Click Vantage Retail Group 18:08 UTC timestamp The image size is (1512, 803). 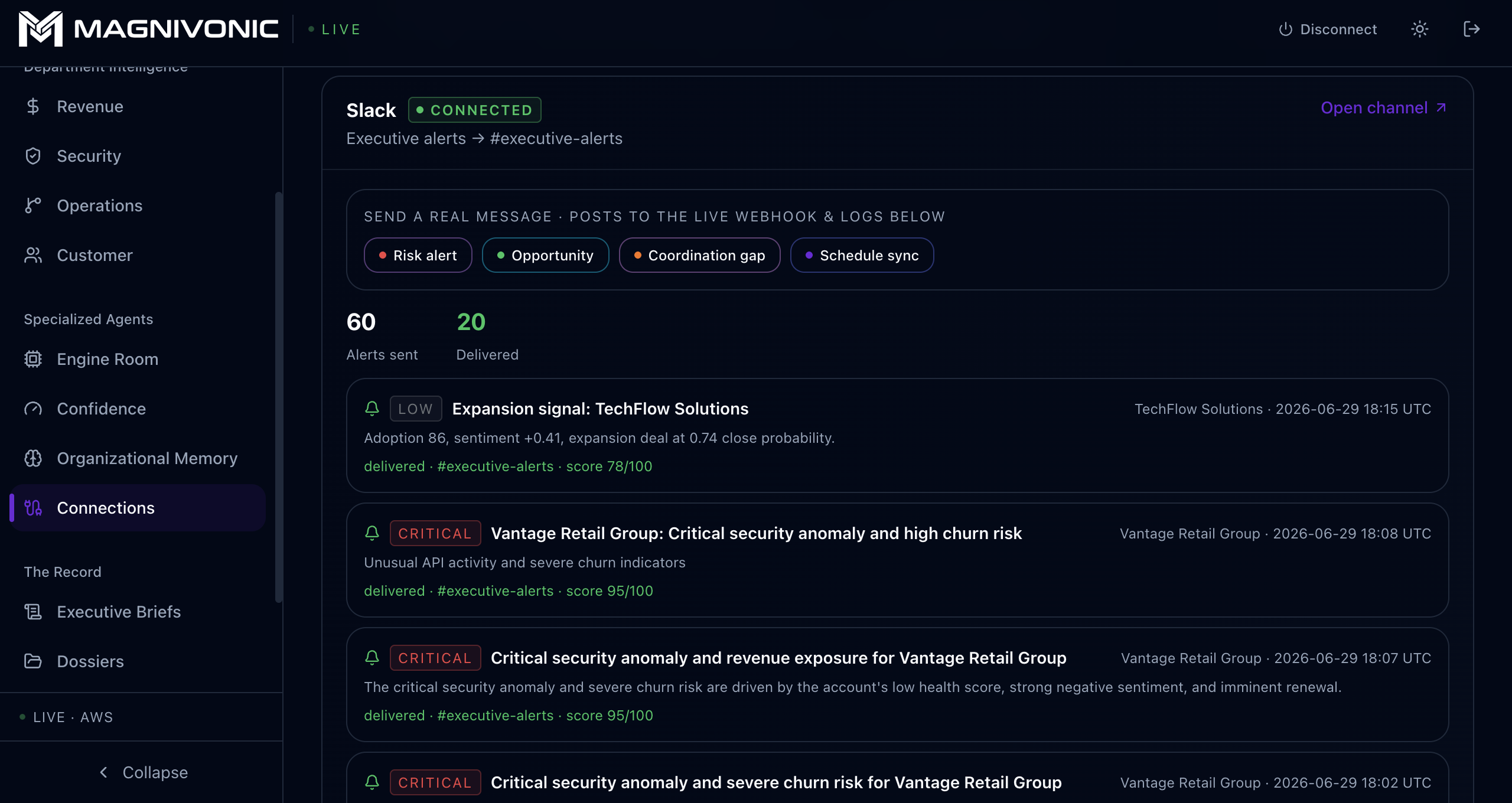point(1276,533)
